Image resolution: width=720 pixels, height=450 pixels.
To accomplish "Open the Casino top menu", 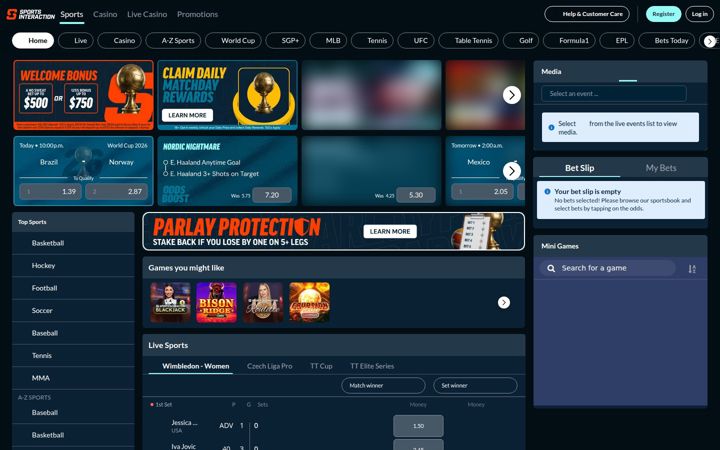I will (x=105, y=14).
